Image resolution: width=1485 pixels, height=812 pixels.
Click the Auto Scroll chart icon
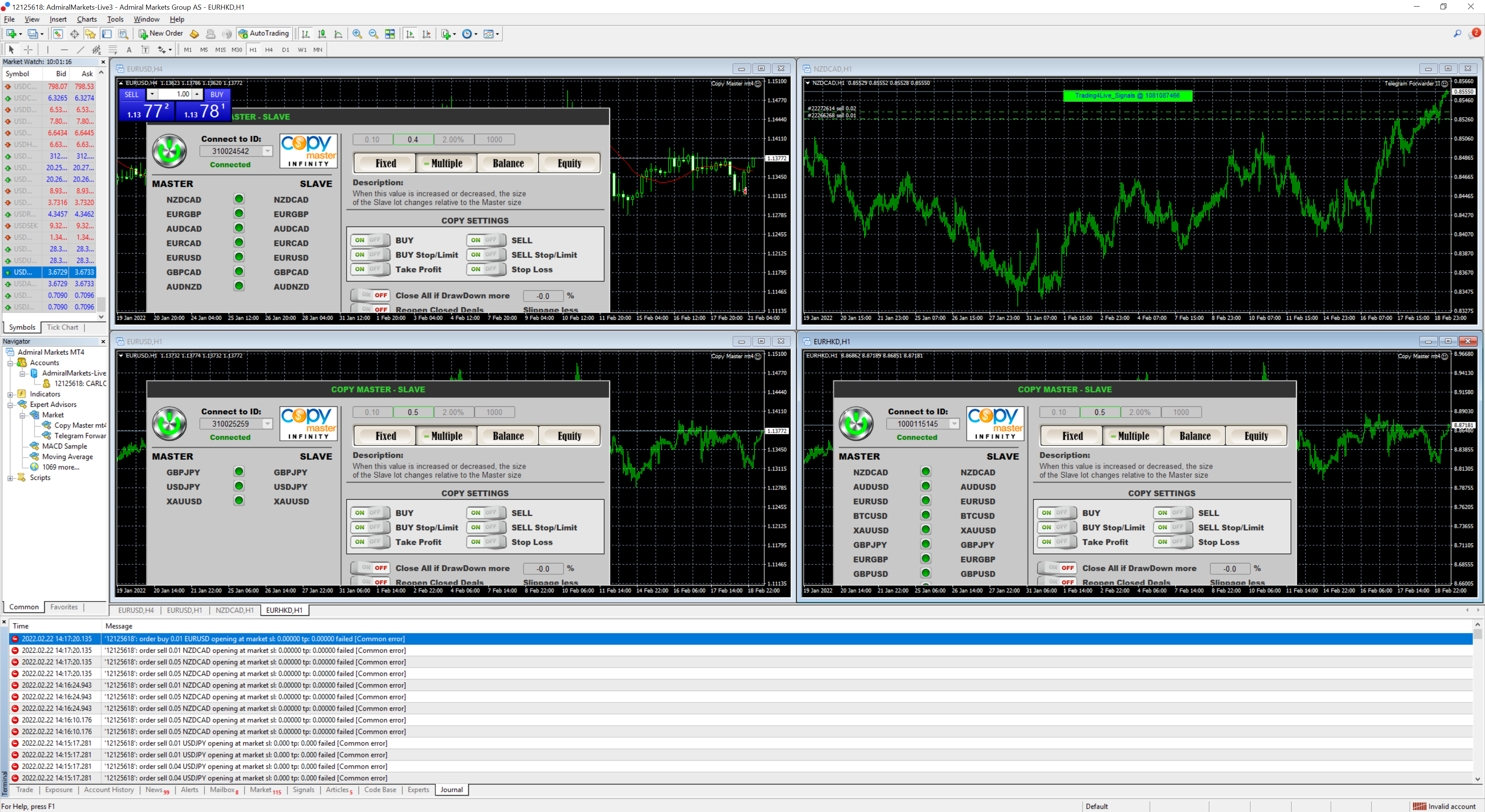[x=410, y=34]
